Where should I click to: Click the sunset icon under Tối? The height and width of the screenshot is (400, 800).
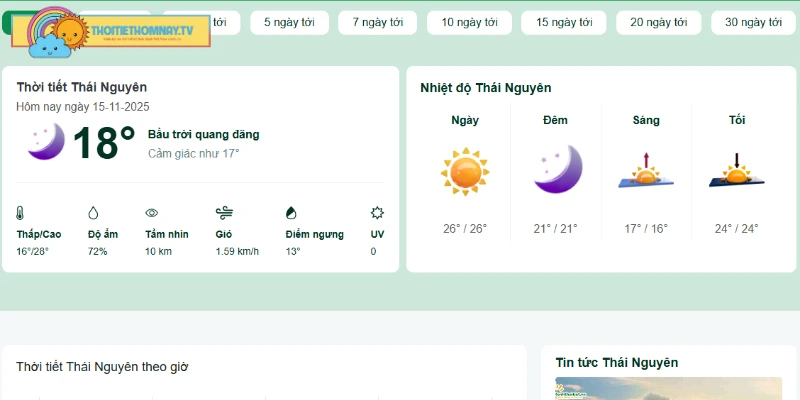tap(737, 170)
